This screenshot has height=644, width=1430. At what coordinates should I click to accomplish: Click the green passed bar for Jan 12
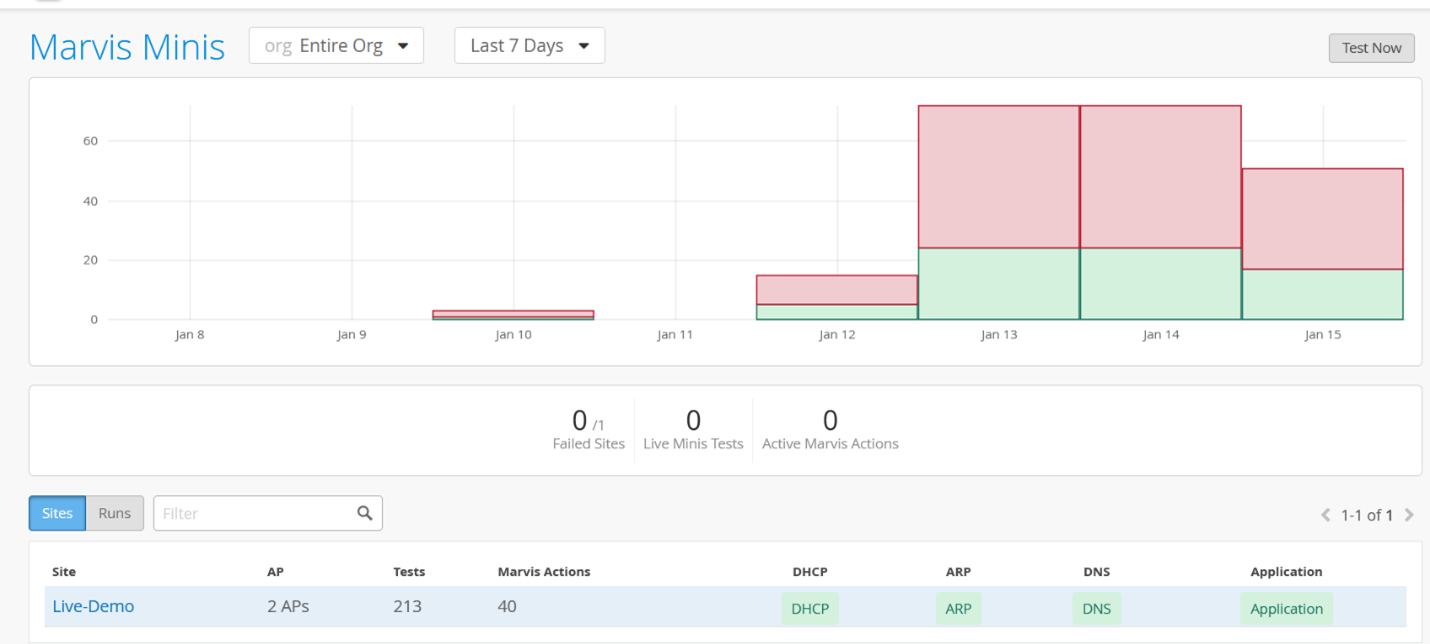[837, 312]
